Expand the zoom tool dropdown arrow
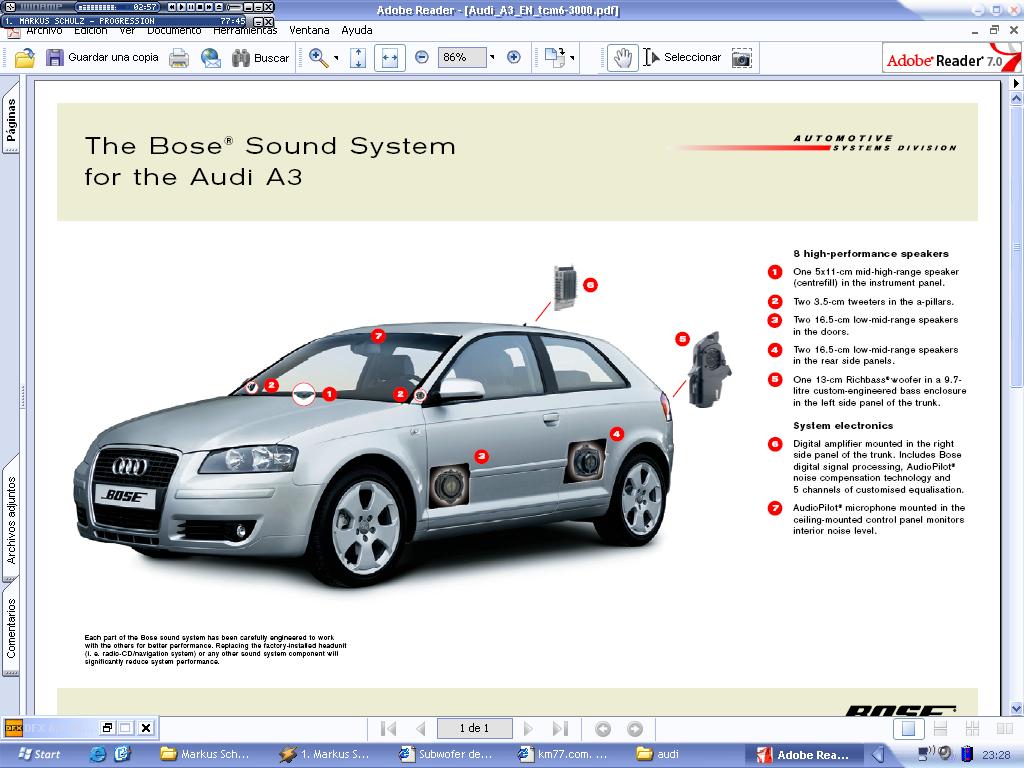1024x768 pixels. click(336, 58)
